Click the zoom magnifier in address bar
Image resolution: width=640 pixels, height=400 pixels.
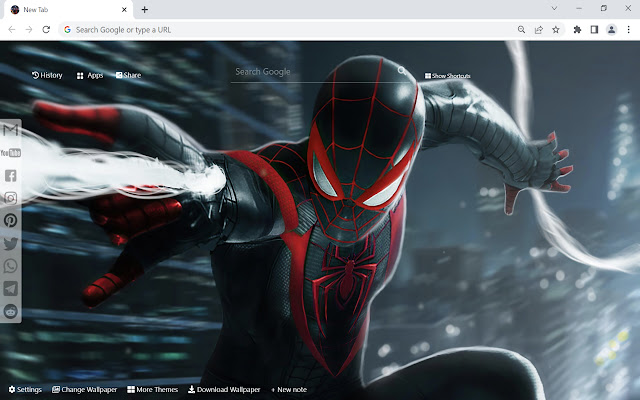(x=521, y=29)
